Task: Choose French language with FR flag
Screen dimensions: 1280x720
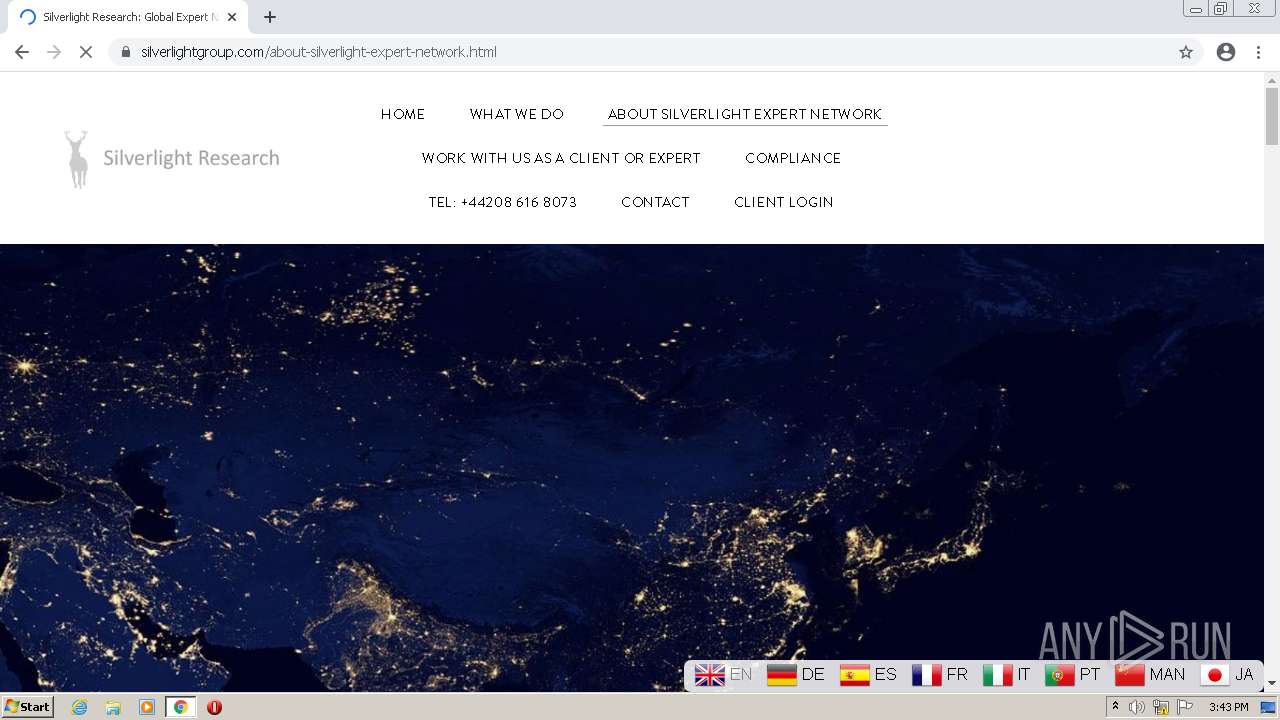Action: pyautogui.click(x=940, y=675)
